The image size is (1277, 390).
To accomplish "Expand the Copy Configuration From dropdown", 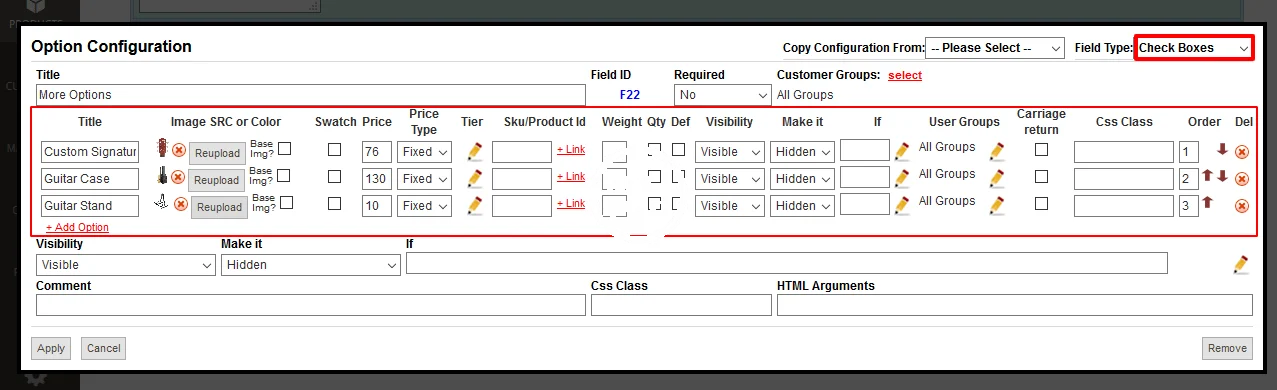I will pyautogui.click(x=995, y=48).
